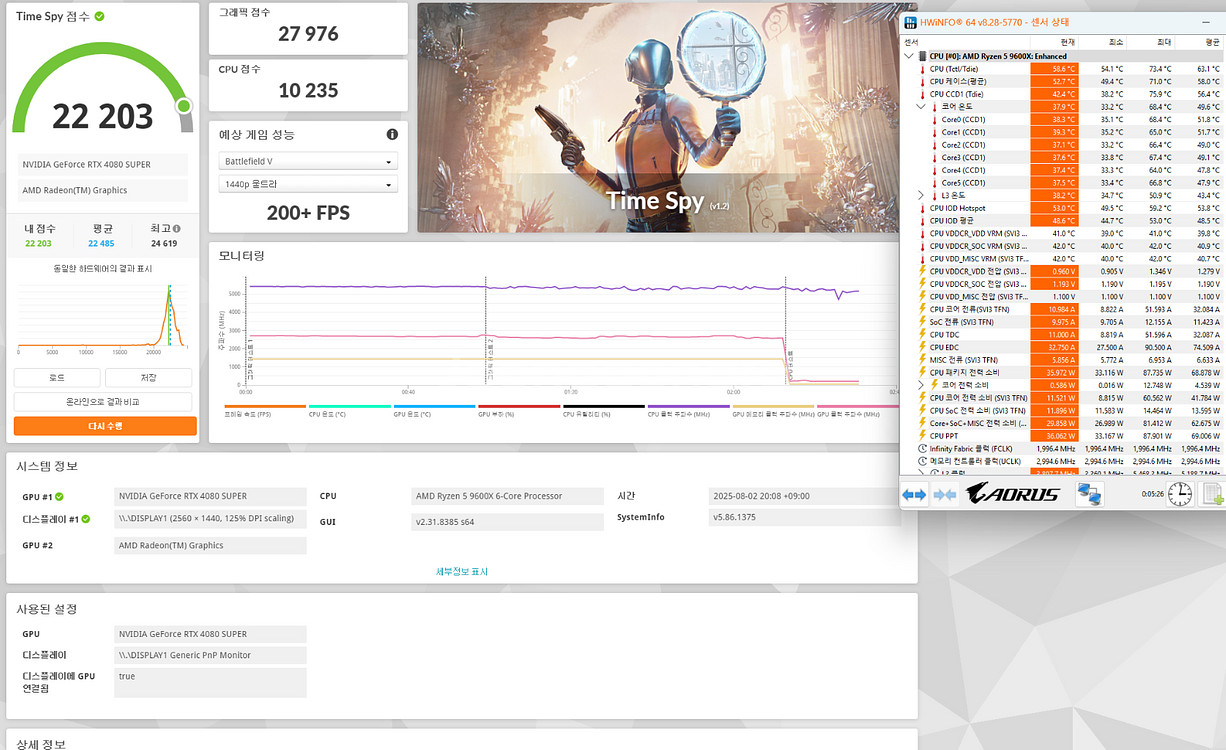Click green check badge beside 디스플레이 #1
The height and width of the screenshot is (750, 1226).
86,519
